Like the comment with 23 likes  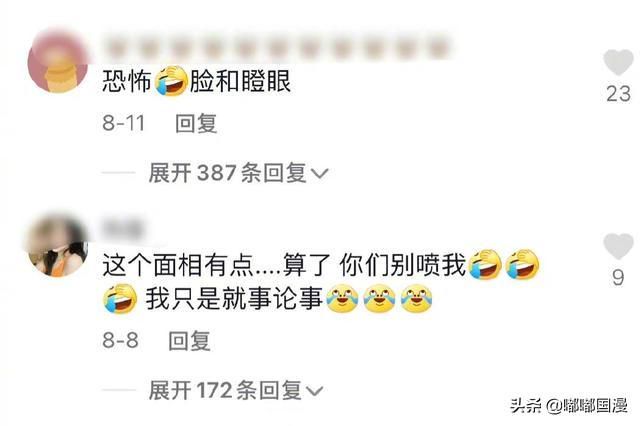point(618,62)
